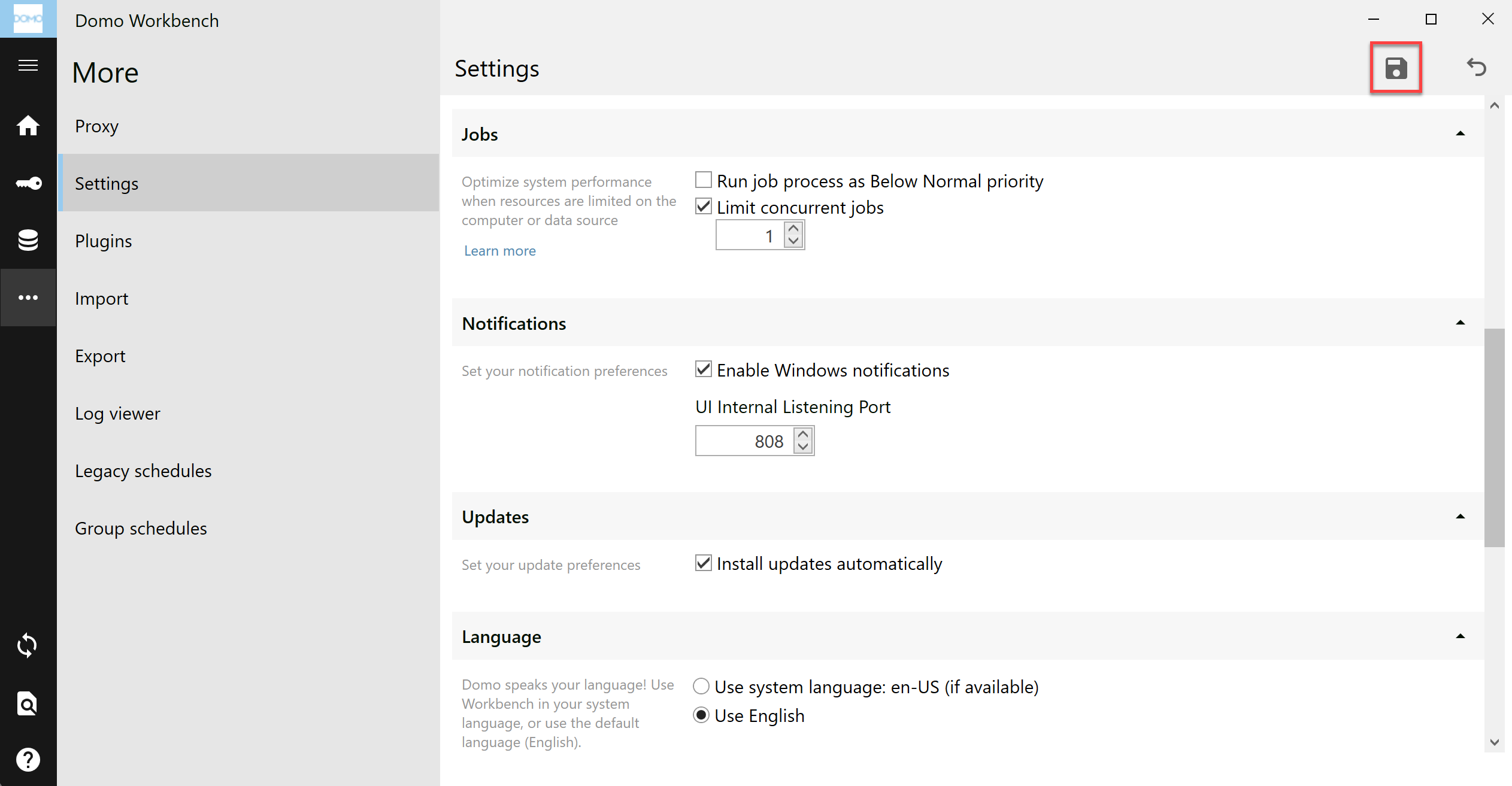Image resolution: width=1512 pixels, height=786 pixels.
Task: Open the Plugins menu item
Action: (x=104, y=241)
